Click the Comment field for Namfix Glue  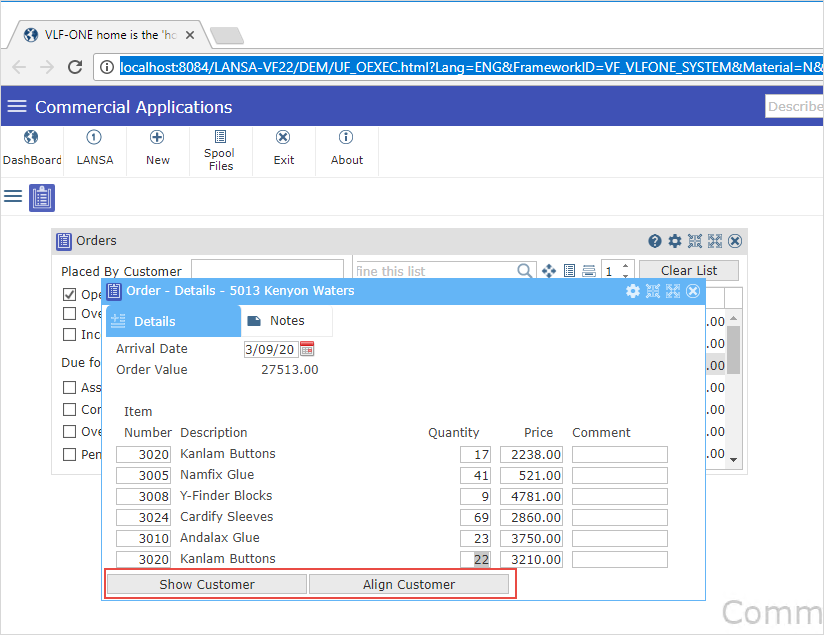point(619,475)
